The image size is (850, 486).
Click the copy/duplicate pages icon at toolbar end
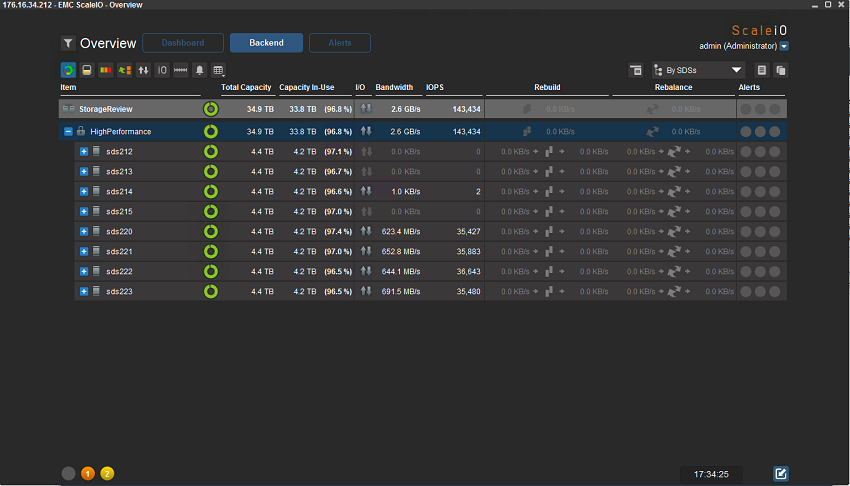781,70
